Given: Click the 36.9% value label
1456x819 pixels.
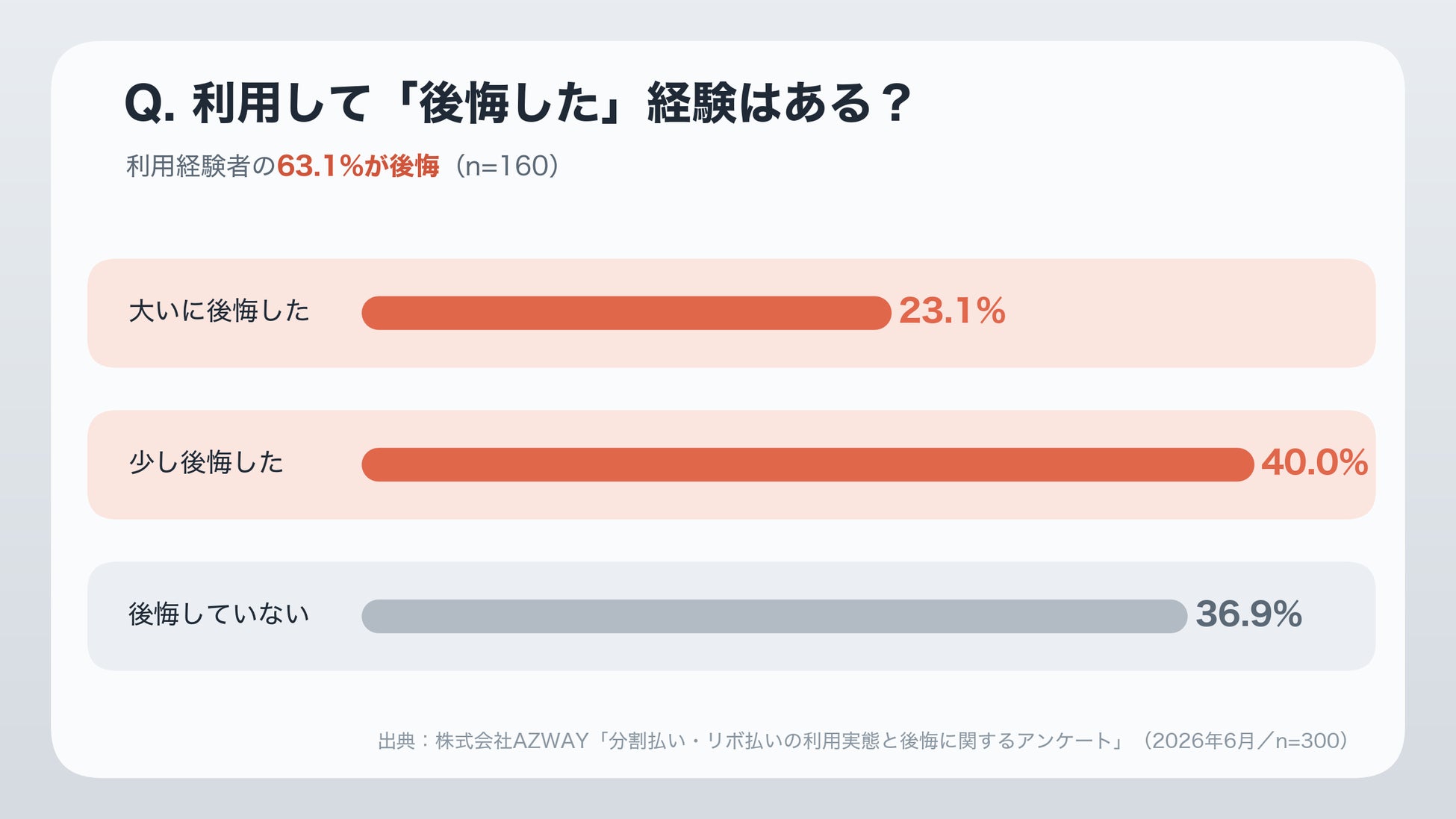Looking at the screenshot, I should [x=1248, y=614].
